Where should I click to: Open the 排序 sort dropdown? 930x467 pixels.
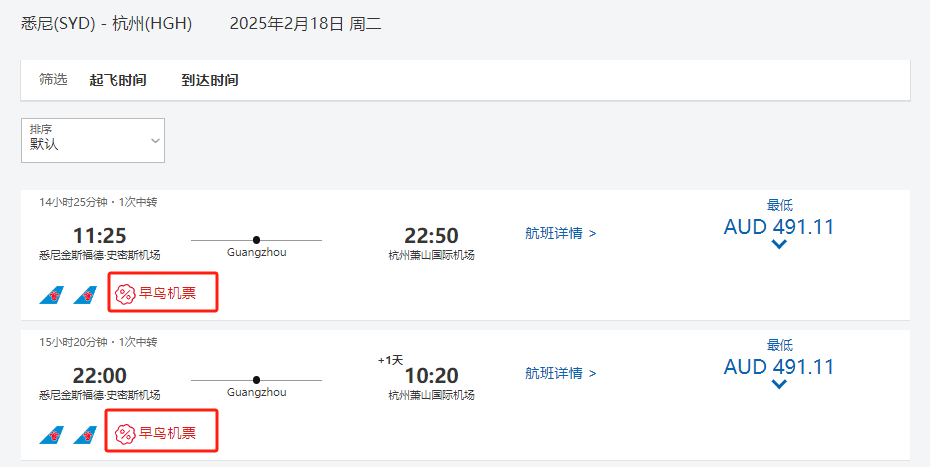[x=93, y=141]
